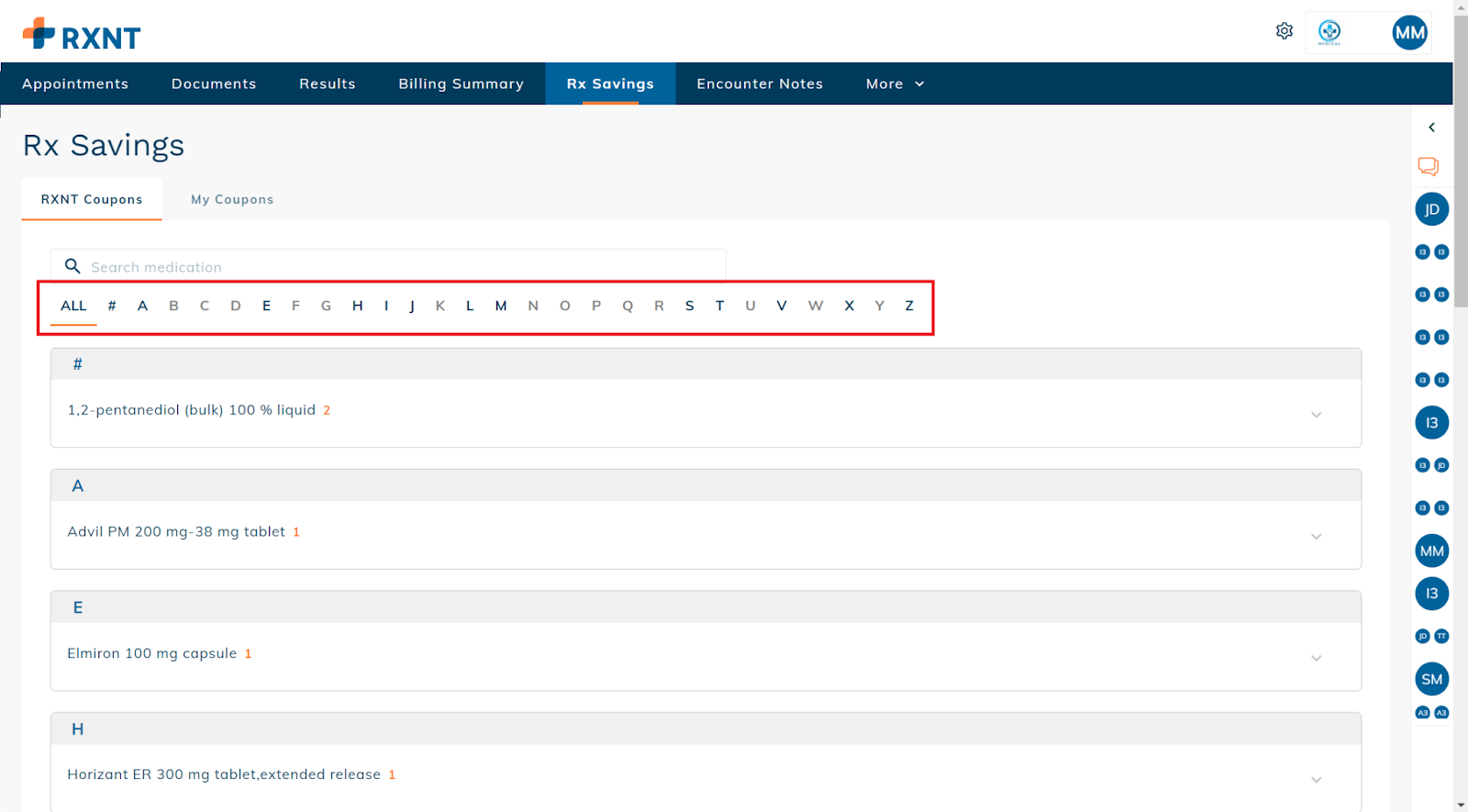Click the medical organization logo icon
This screenshot has height=812, width=1468.
1329,33
